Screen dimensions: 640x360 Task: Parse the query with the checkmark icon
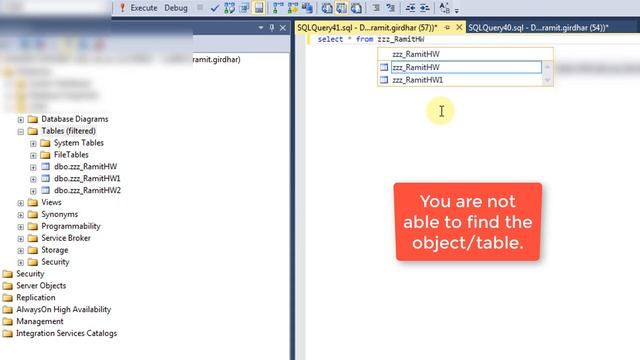click(215, 8)
